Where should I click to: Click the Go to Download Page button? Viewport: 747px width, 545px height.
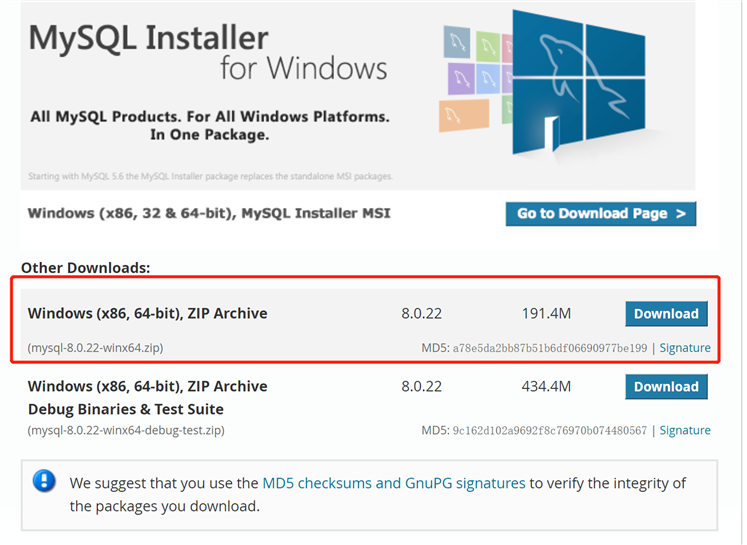coord(601,213)
